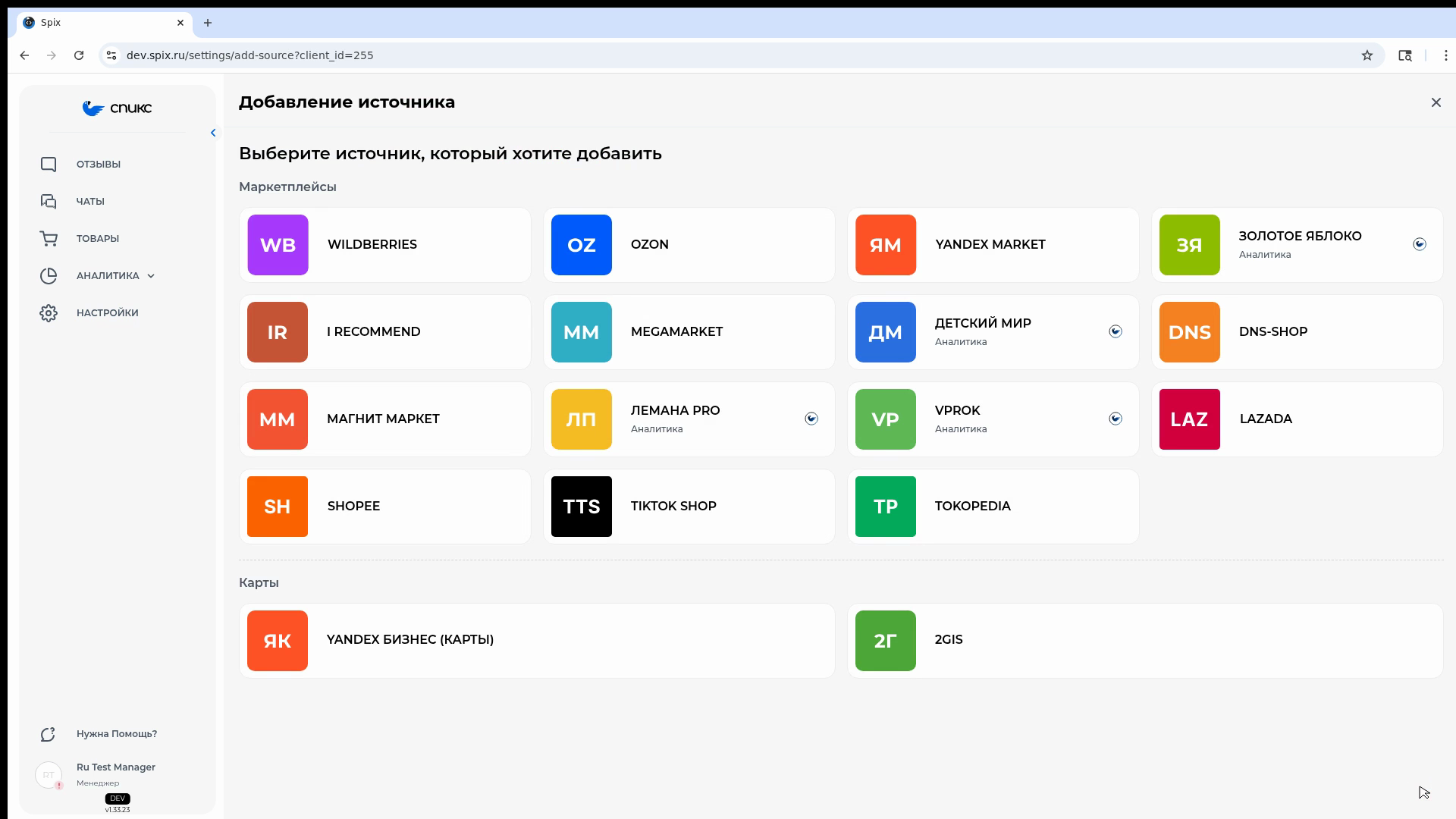
Task: Click the ЯМ Yandex Market logo
Action: [x=886, y=245]
